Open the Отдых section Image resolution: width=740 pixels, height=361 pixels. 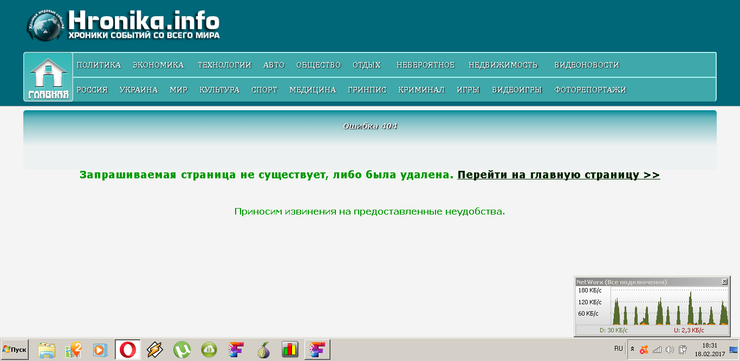(x=367, y=65)
